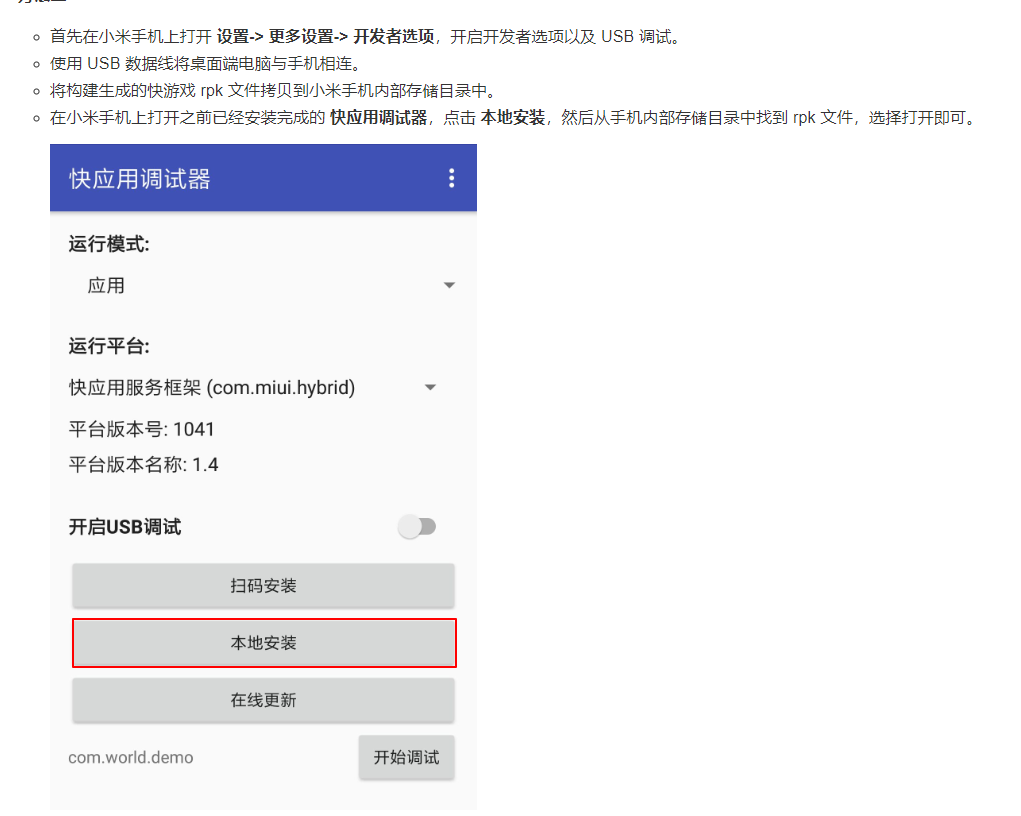Expand the 运行模式 dropdown arrow
The height and width of the screenshot is (816, 1021).
coord(449,285)
